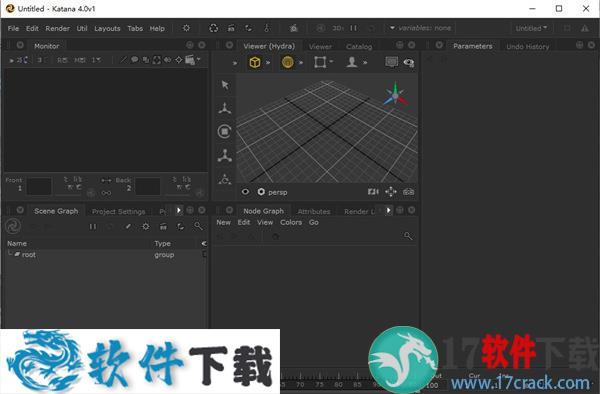This screenshot has height=394, width=600.
Task: Click the Node Graph magnifier search icon
Action: coord(408,236)
